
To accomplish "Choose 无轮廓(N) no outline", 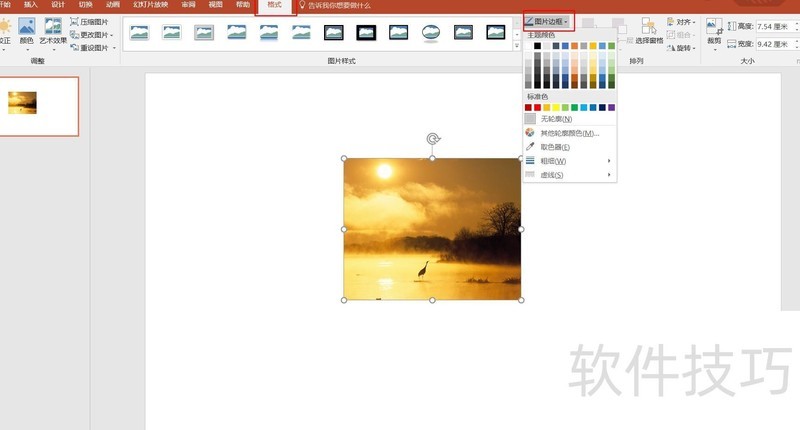I will point(569,119).
